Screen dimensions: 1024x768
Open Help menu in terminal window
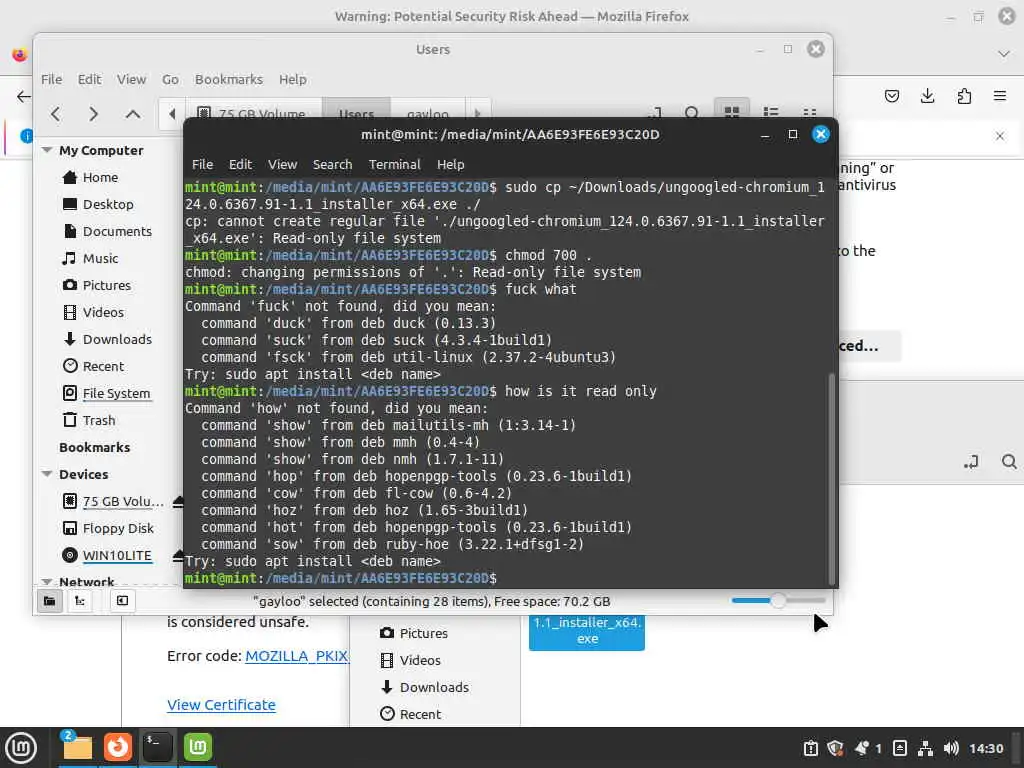tap(451, 165)
